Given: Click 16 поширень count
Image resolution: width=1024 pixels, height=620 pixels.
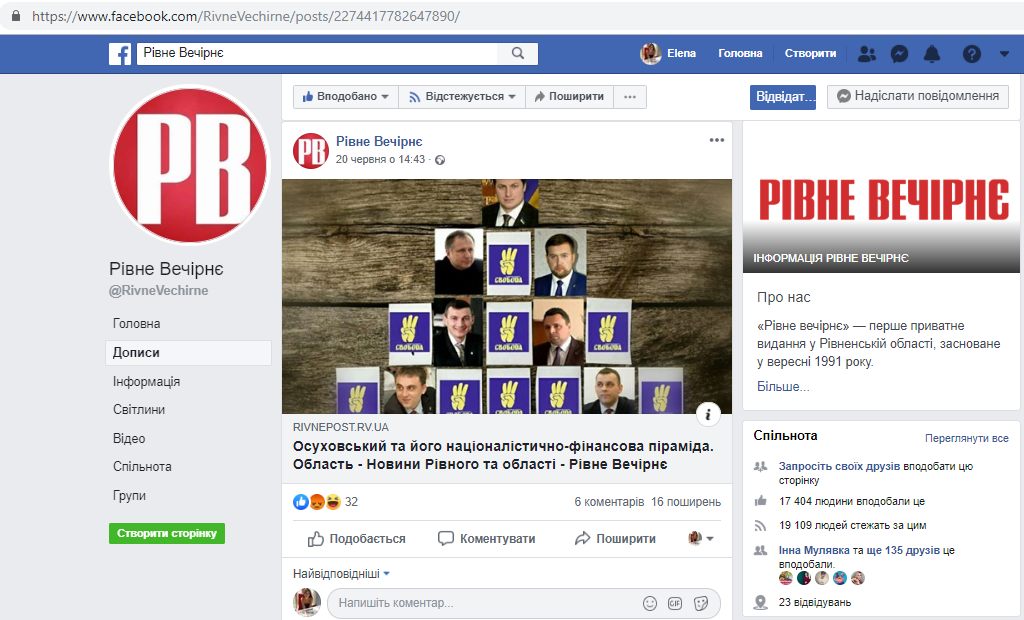Looking at the screenshot, I should tap(686, 502).
